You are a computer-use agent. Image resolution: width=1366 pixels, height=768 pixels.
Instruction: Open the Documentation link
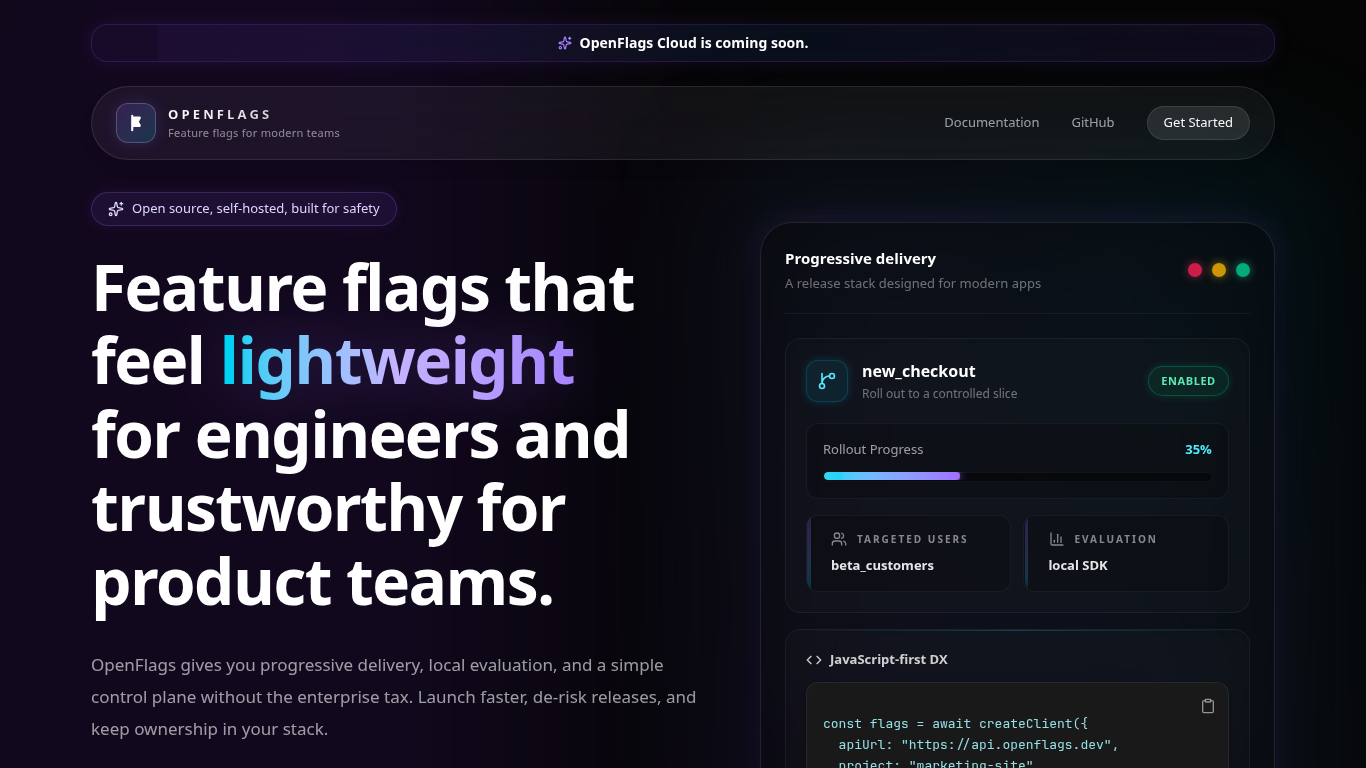tap(992, 123)
